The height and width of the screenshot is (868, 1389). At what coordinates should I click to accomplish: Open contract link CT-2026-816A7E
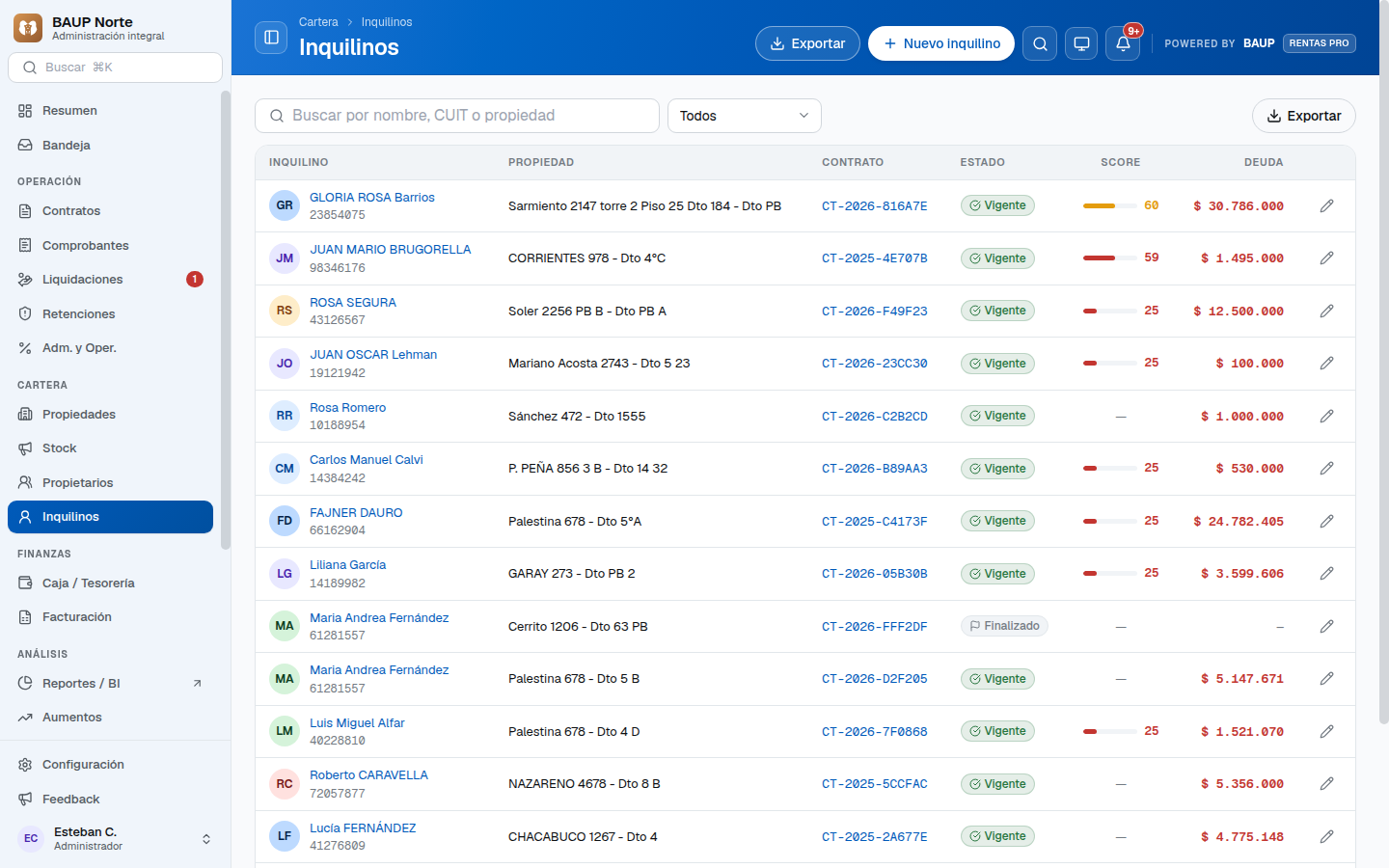pyautogui.click(x=875, y=206)
